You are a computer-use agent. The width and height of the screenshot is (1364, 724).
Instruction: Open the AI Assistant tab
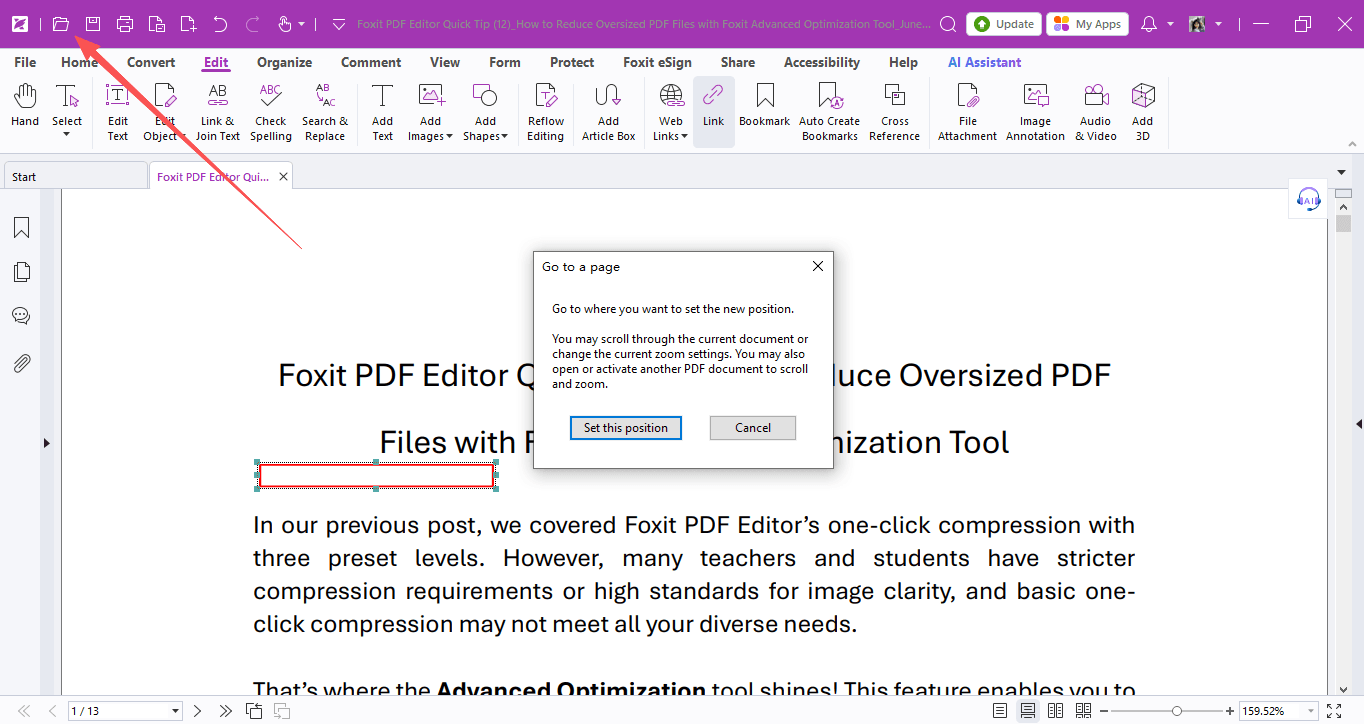[985, 62]
